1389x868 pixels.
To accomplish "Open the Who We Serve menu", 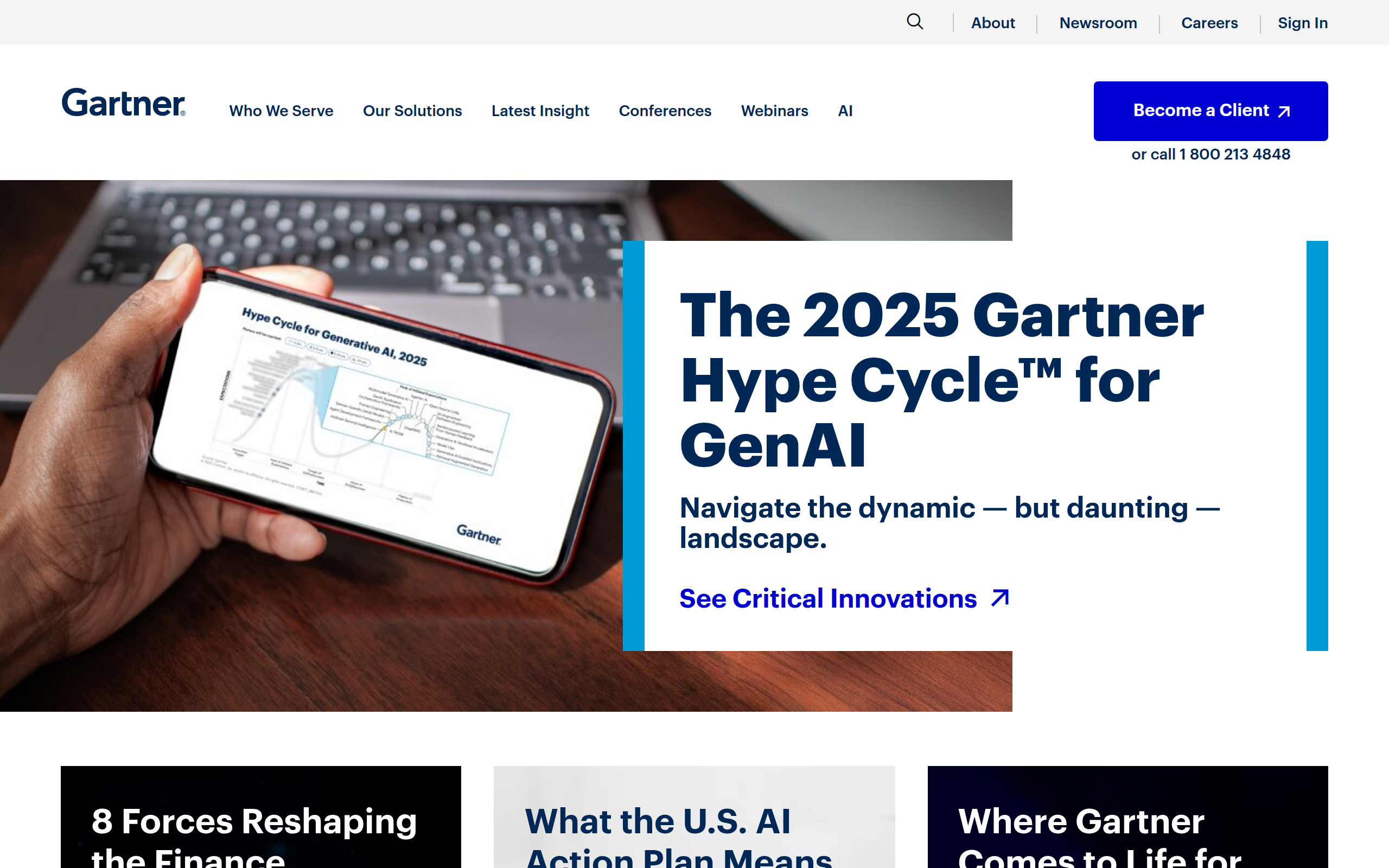I will point(281,111).
